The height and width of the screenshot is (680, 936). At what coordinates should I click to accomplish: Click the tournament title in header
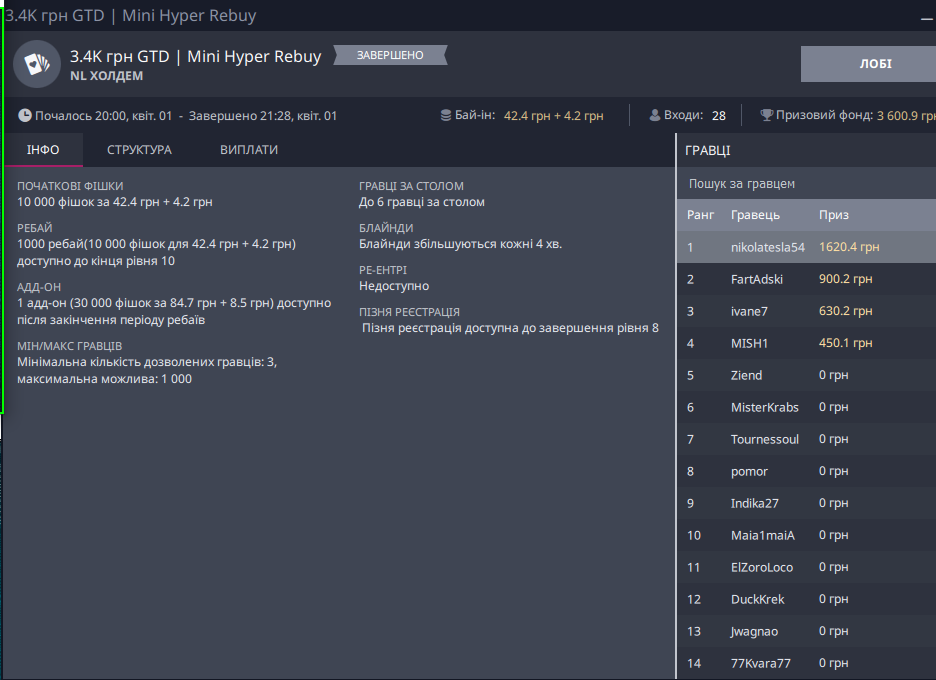coord(196,57)
